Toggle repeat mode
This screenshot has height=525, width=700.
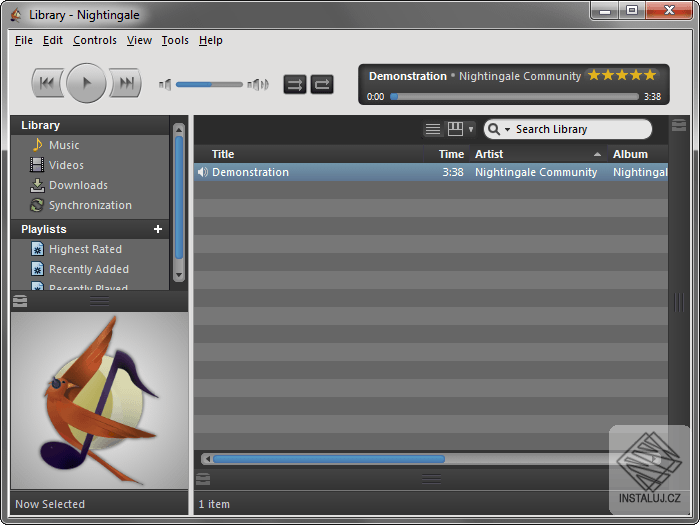(322, 84)
